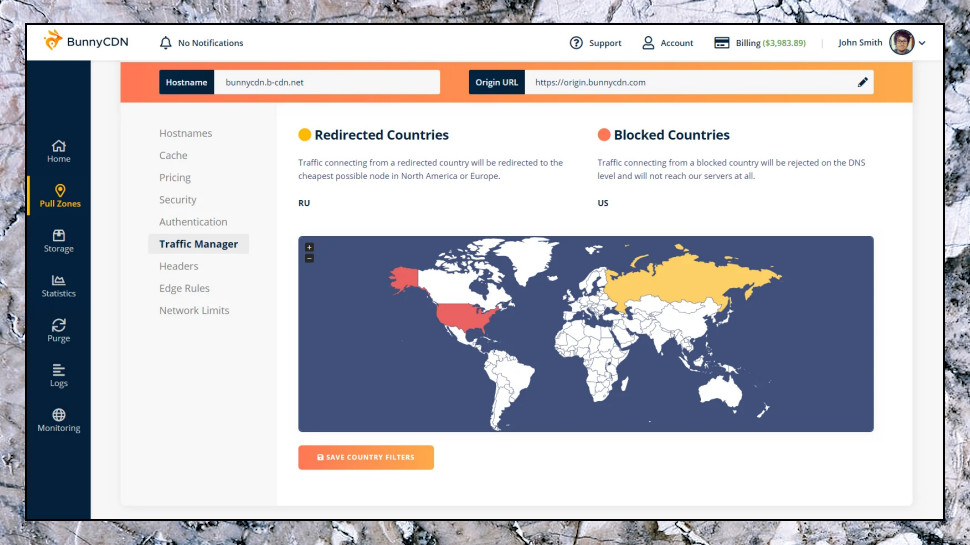Select the Pricing settings tab
Screen dimensions: 970x545
click(x=175, y=178)
